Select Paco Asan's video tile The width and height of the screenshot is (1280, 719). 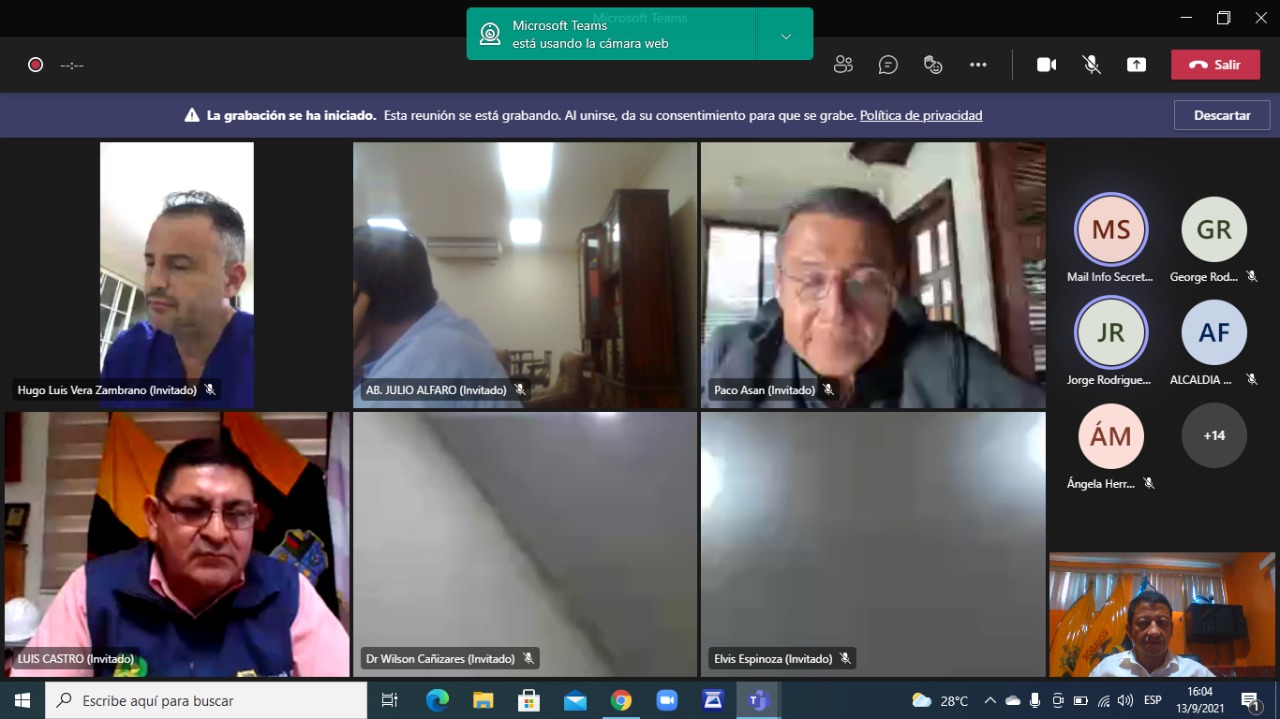[x=872, y=275]
